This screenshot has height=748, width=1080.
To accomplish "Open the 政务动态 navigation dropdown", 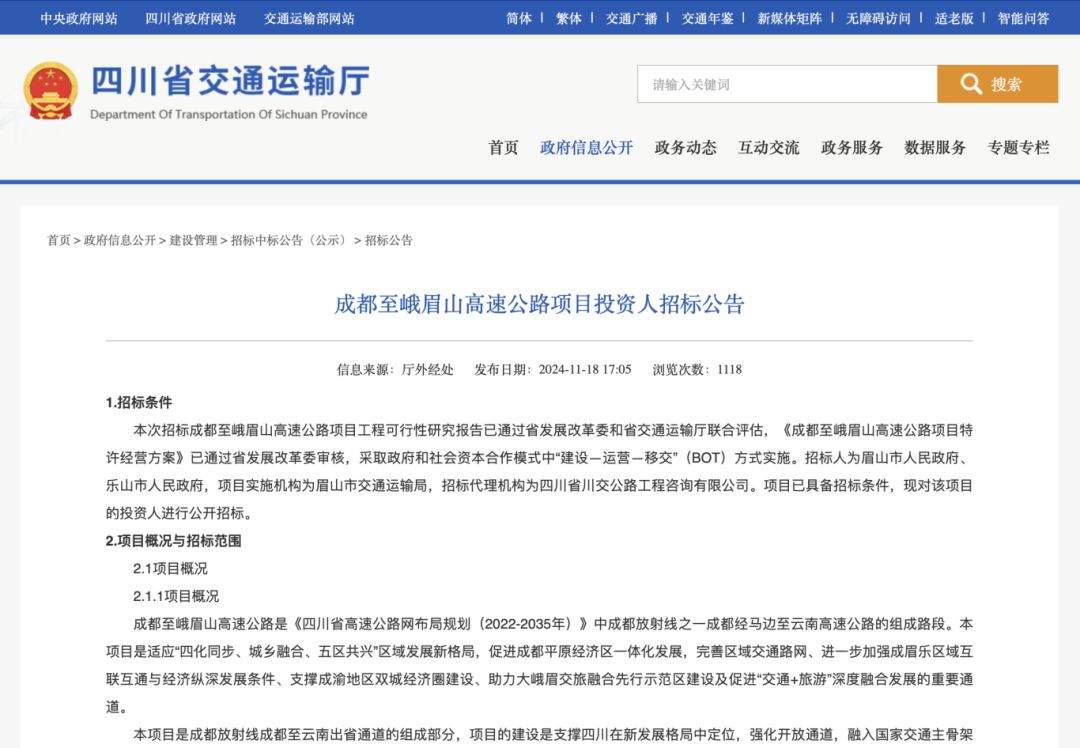I will (x=685, y=147).
